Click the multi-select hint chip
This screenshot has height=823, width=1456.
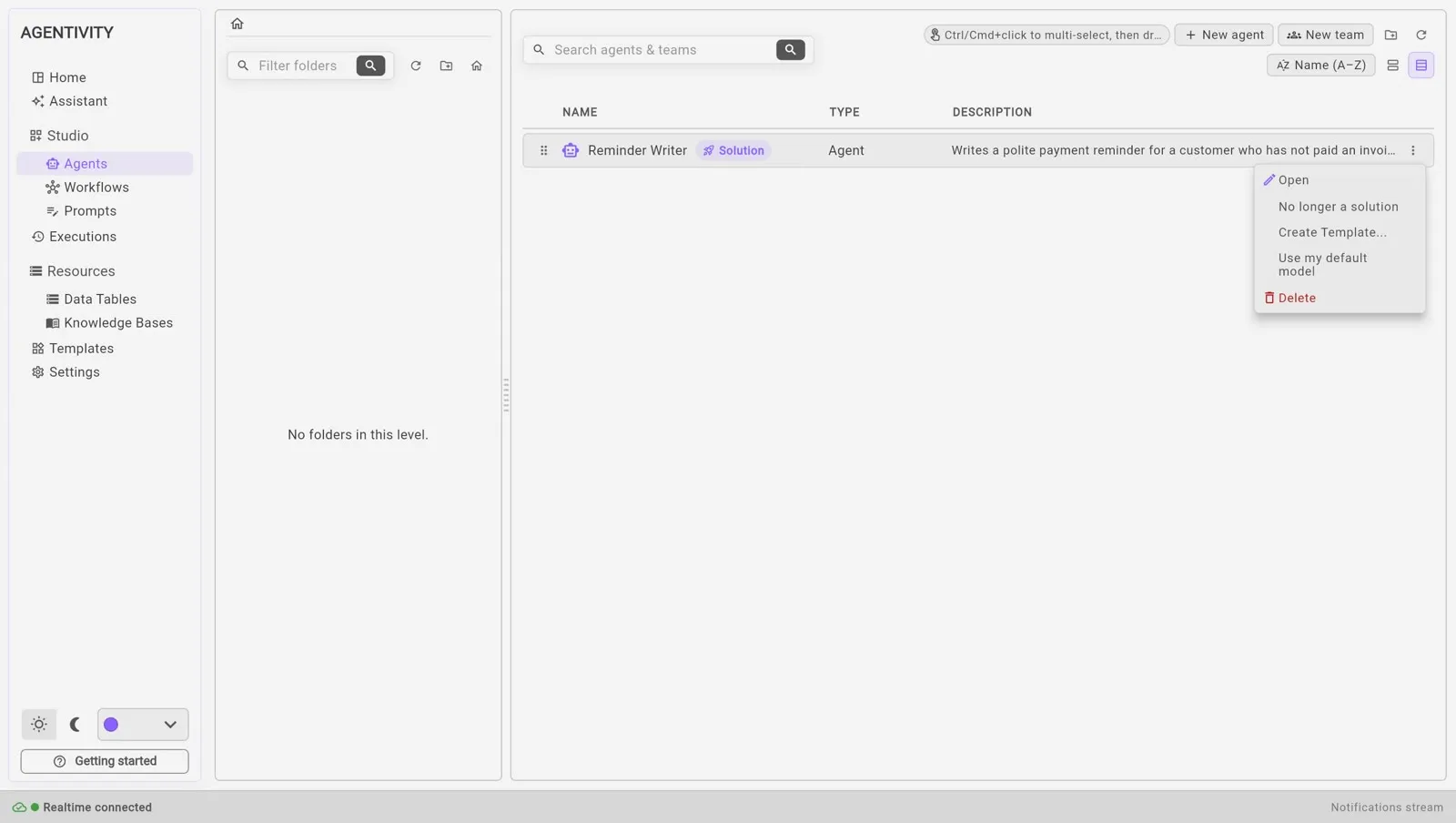point(1046,35)
